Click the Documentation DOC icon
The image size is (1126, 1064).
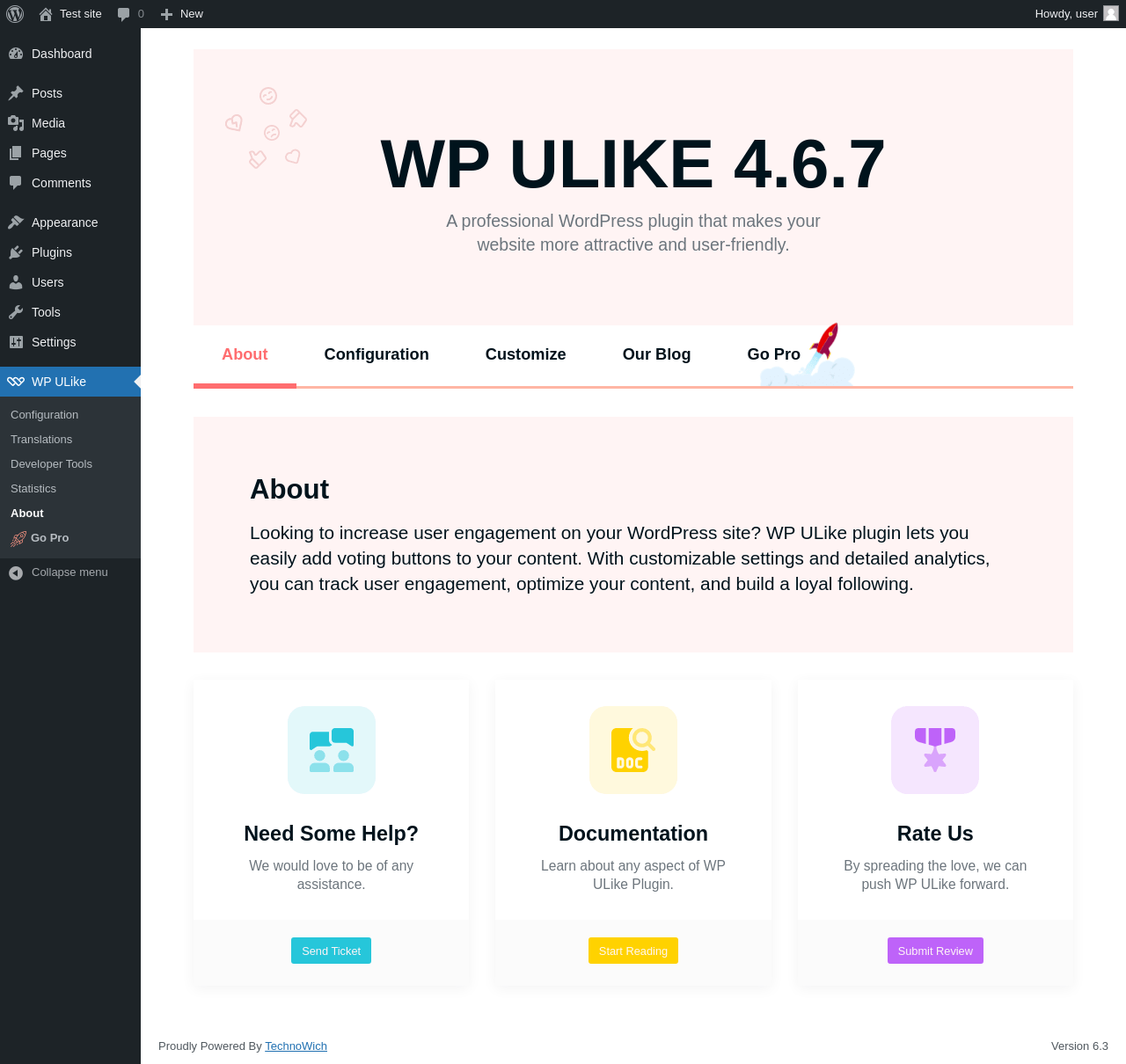coord(633,750)
